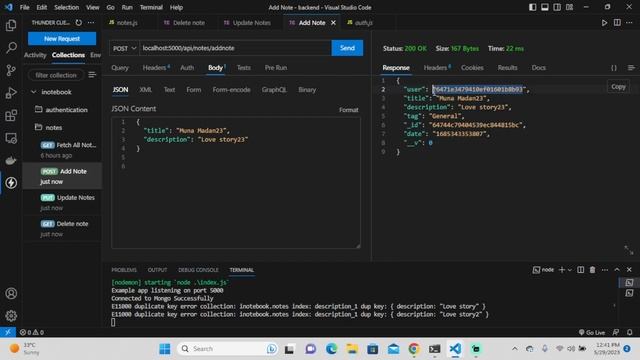
Task: Expand the response panel fullscreen icon
Action: 629,250
